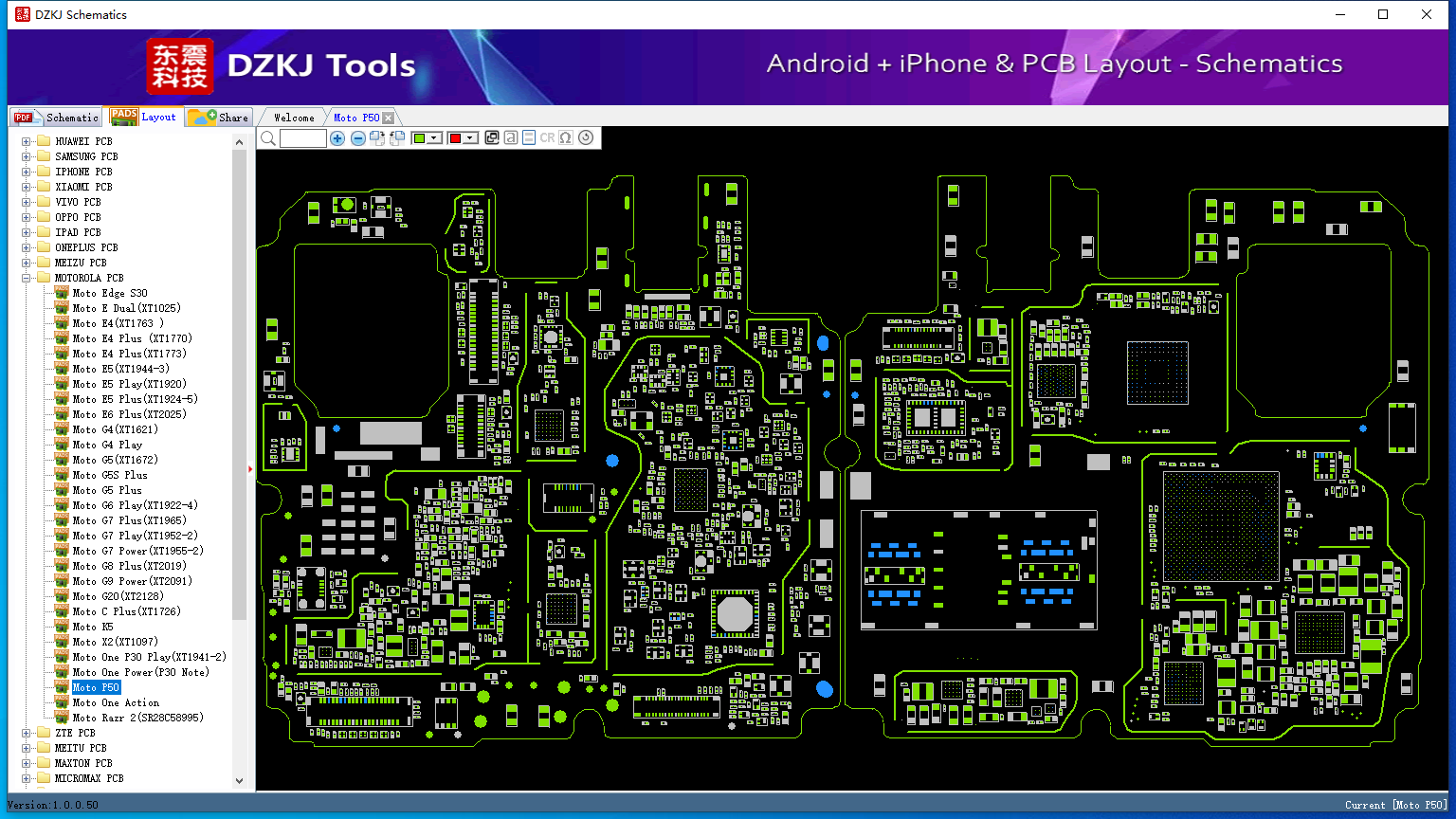Image resolution: width=1456 pixels, height=819 pixels.
Task: Select the IPAD PCB folder label
Action: pyautogui.click(x=78, y=232)
